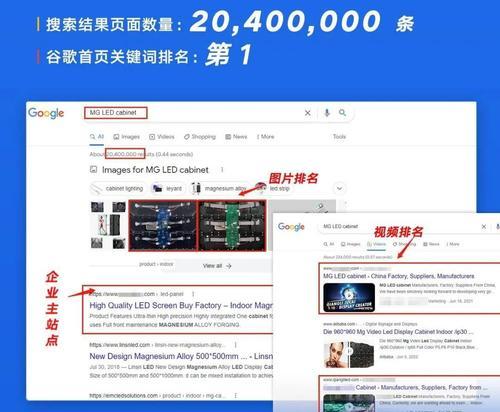This screenshot has height=412, width=500.
Task: Open options menu for emcledsolutions.com result
Action: pyautogui.click(x=236, y=396)
